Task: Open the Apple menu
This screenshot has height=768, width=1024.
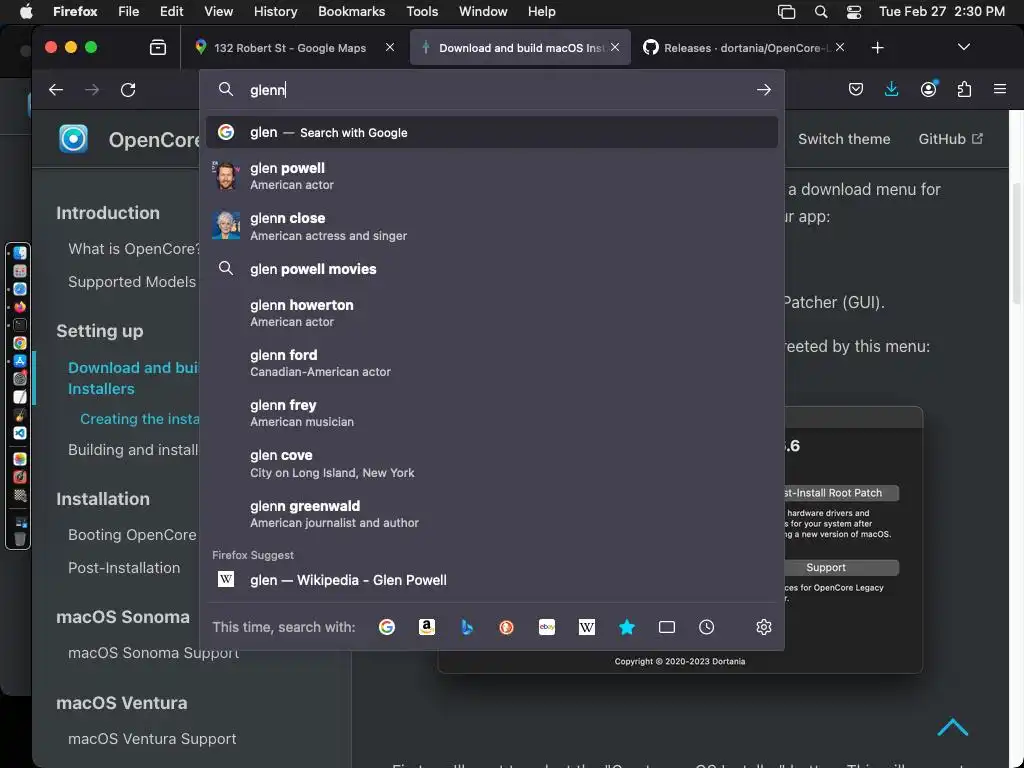Action: click(x=25, y=11)
